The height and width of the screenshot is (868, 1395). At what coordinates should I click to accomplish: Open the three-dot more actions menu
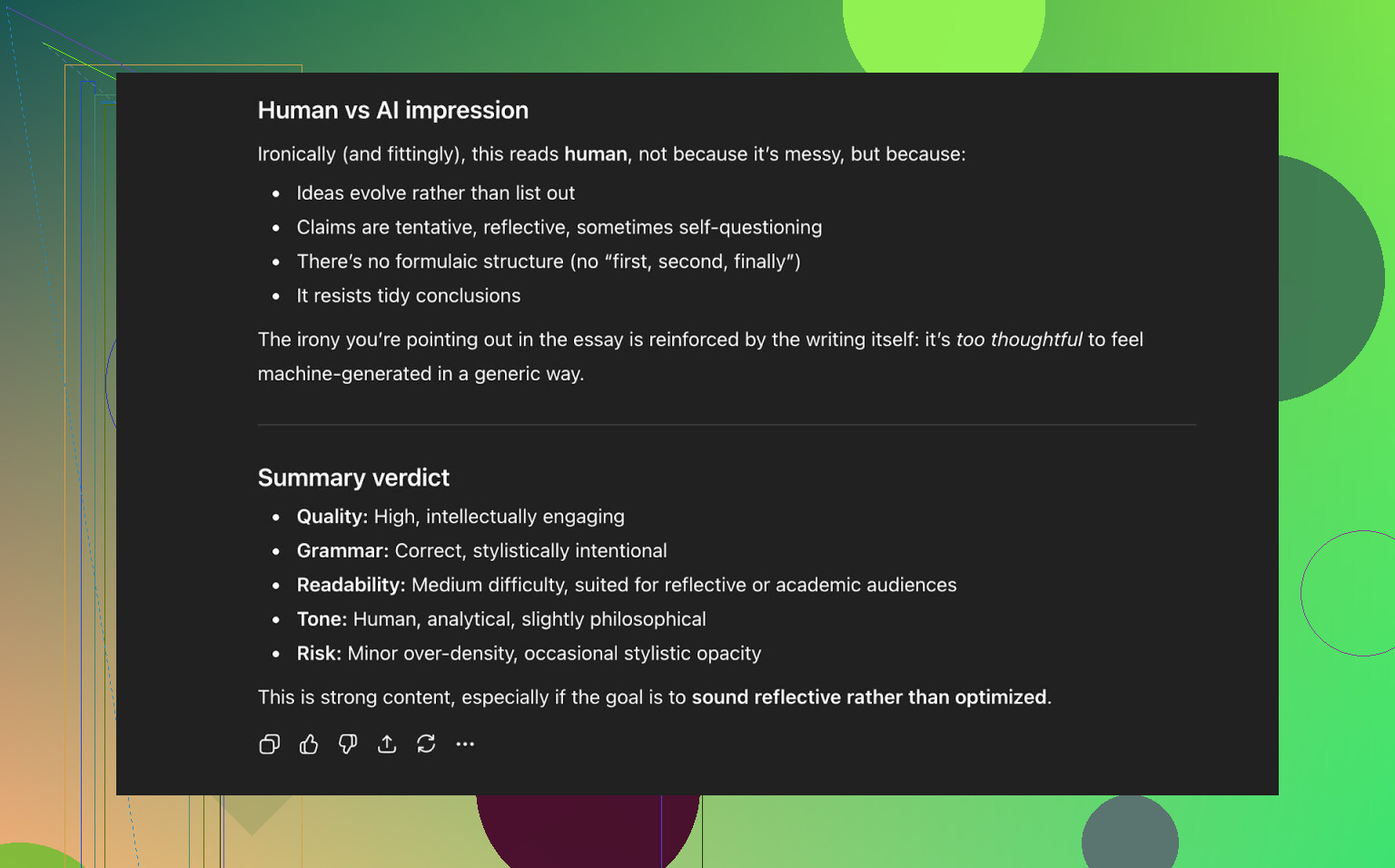465,745
